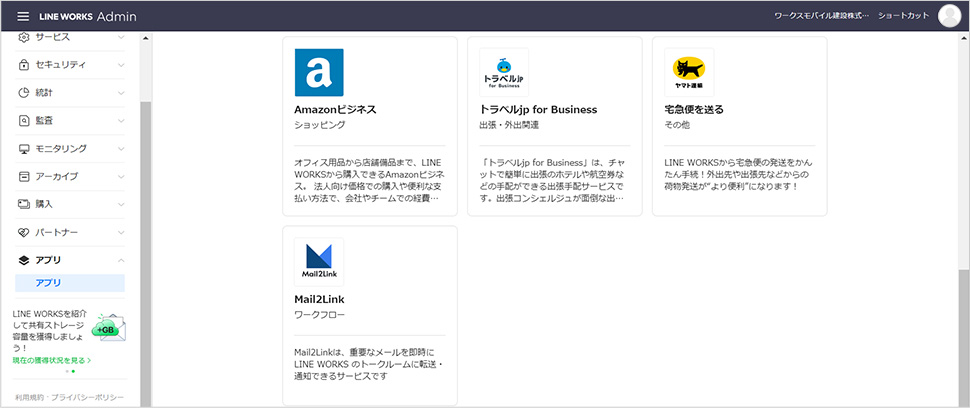Viewport: 970px width, 408px height.
Task: Click the sidebar scrollbar thumb
Action: pos(146,253)
